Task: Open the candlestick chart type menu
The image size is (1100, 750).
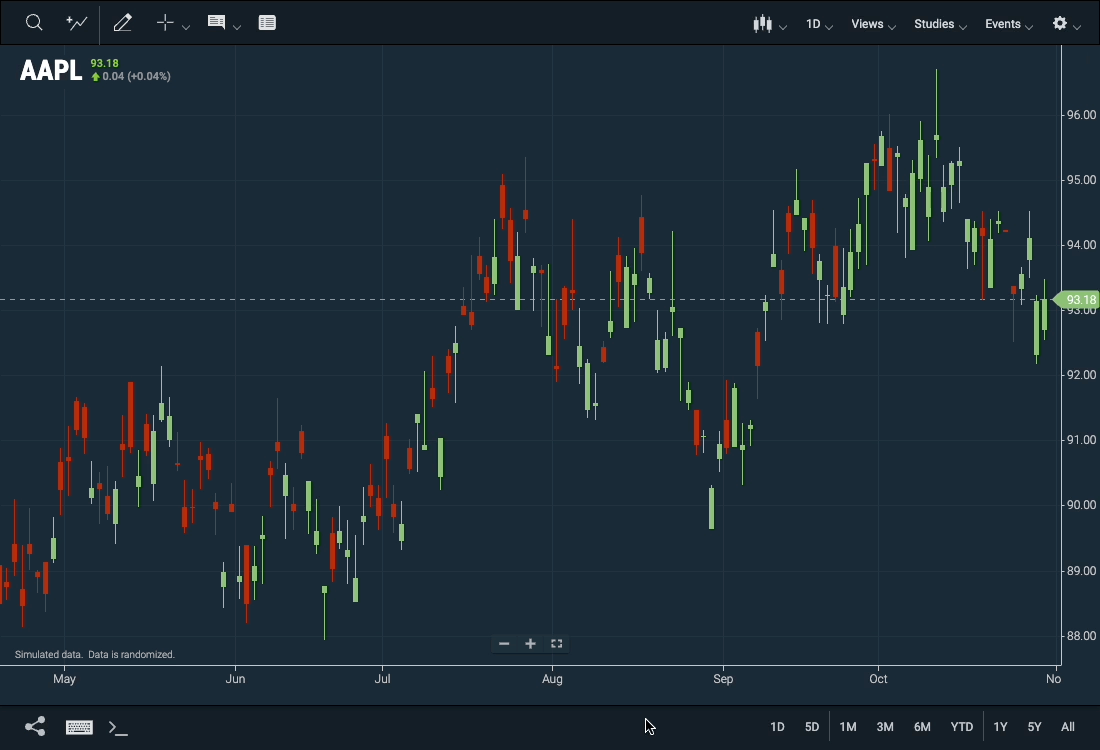Action: [770, 24]
